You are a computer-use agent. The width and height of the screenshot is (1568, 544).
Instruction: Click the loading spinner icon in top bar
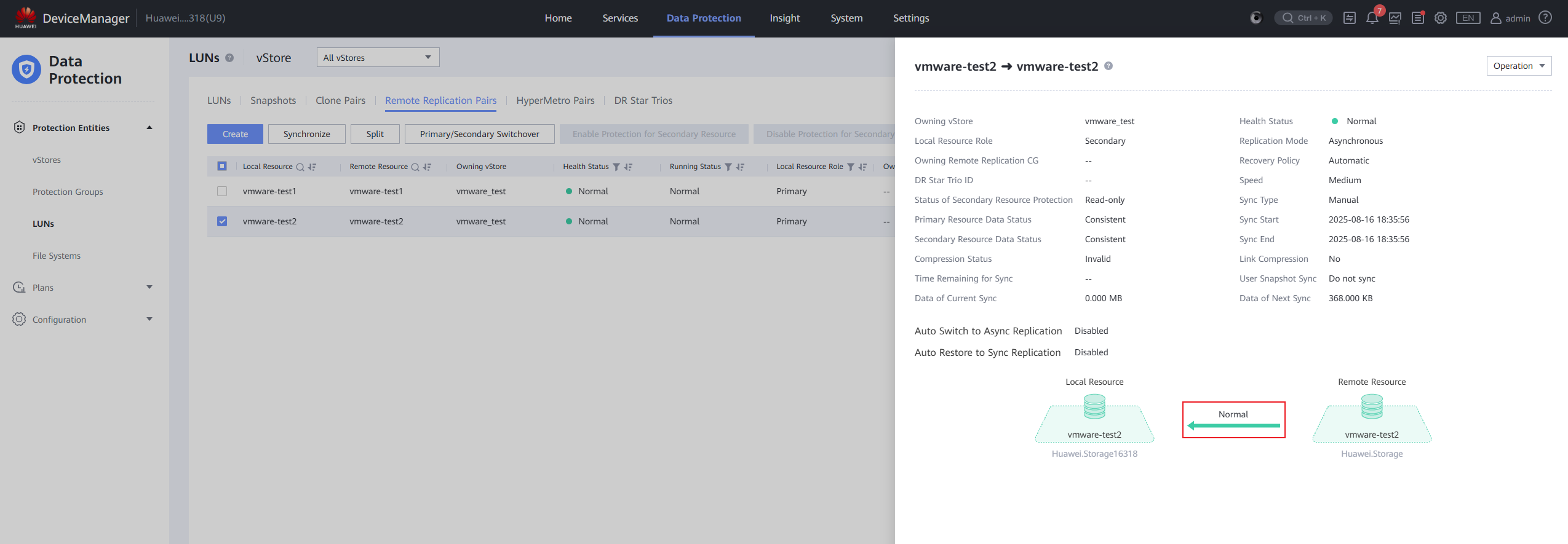[x=1256, y=18]
